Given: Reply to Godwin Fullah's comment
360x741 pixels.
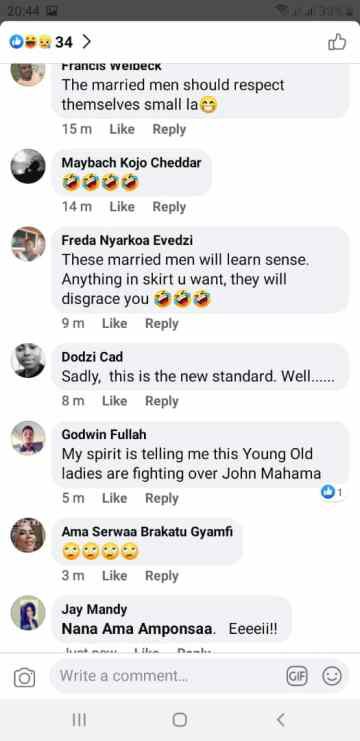Looking at the screenshot, I should pyautogui.click(x=162, y=498).
